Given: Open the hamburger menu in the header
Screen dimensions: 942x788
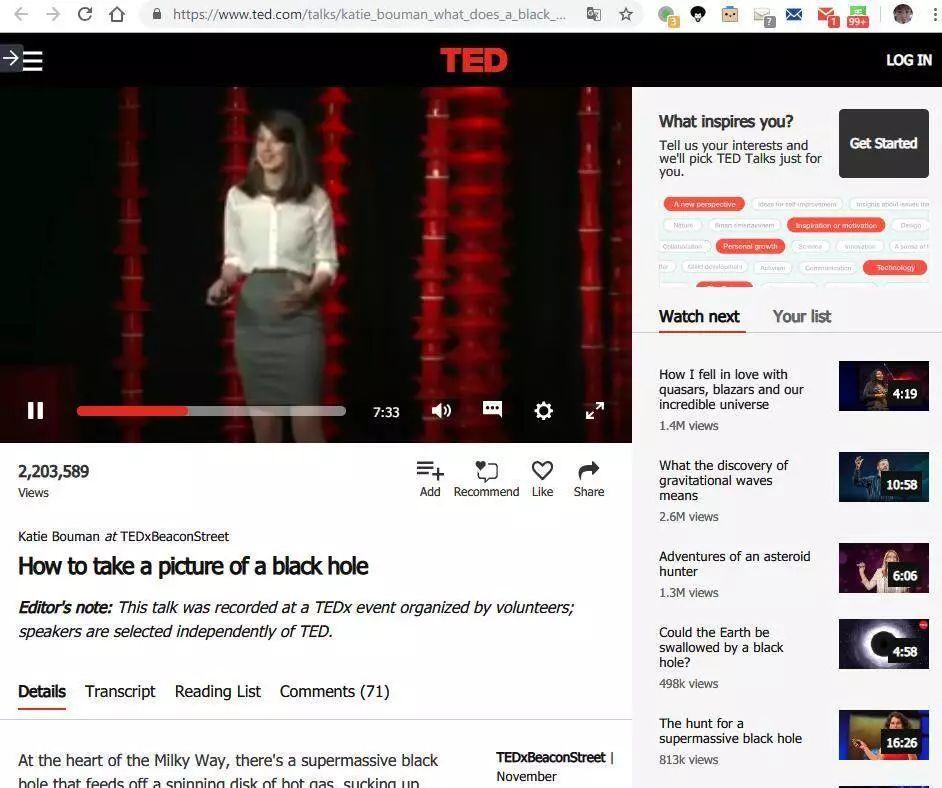Looking at the screenshot, I should (32, 61).
